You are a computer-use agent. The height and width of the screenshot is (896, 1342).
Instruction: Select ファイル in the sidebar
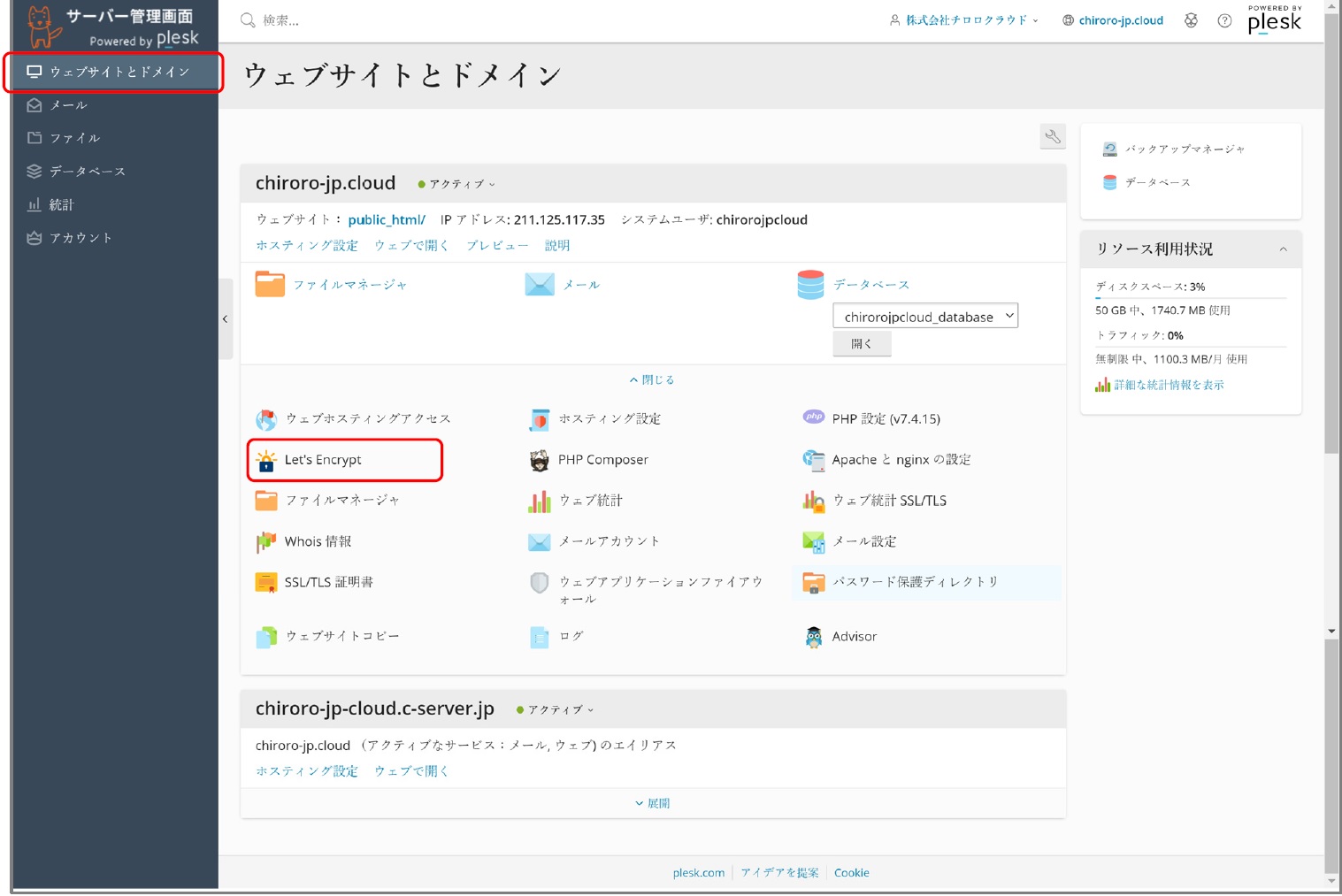115,138
